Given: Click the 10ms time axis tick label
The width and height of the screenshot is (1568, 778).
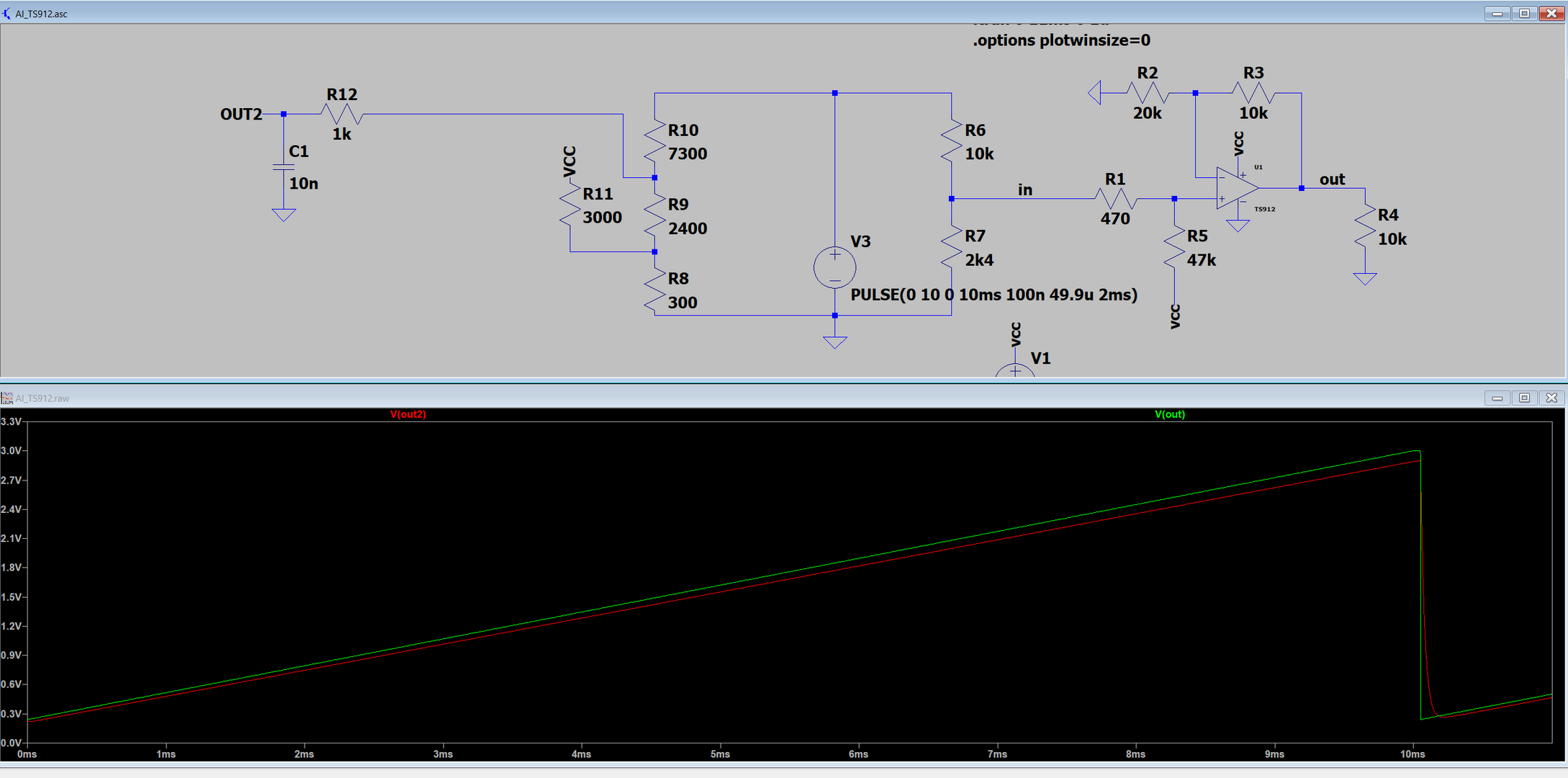Looking at the screenshot, I should (x=1412, y=754).
